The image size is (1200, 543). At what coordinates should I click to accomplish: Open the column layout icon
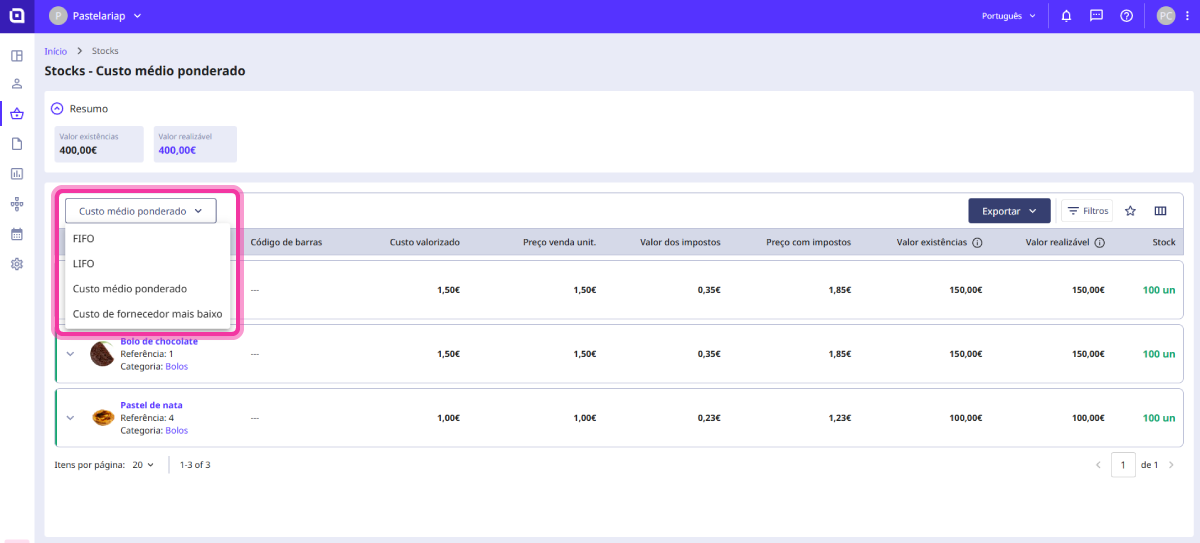pos(1161,211)
